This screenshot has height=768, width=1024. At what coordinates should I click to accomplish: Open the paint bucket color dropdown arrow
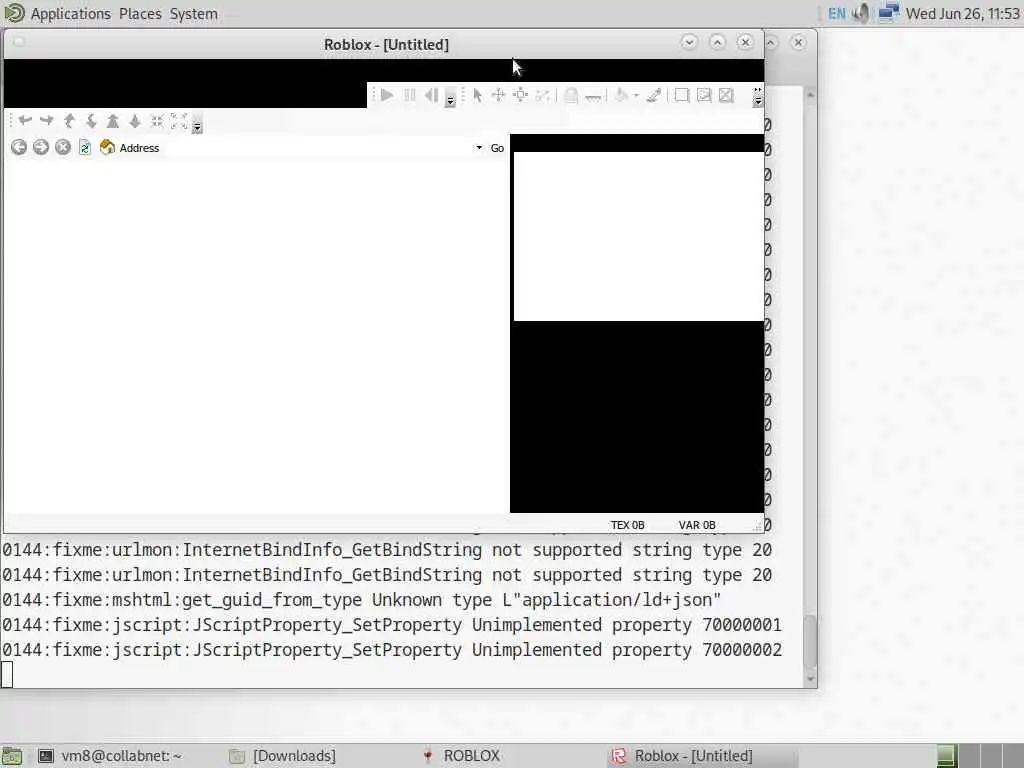(x=636, y=96)
